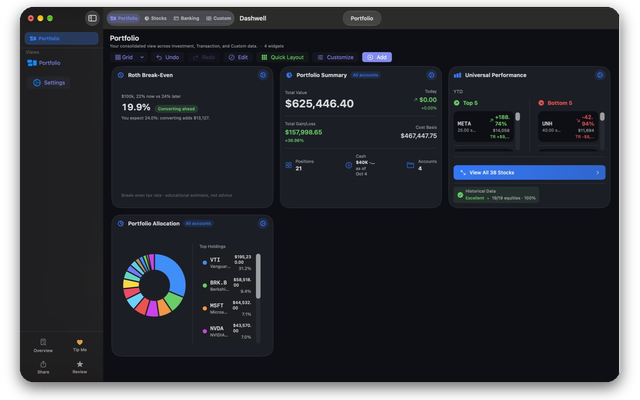Switch to the Banking tab
This screenshot has height=400, width=640.
tap(187, 18)
